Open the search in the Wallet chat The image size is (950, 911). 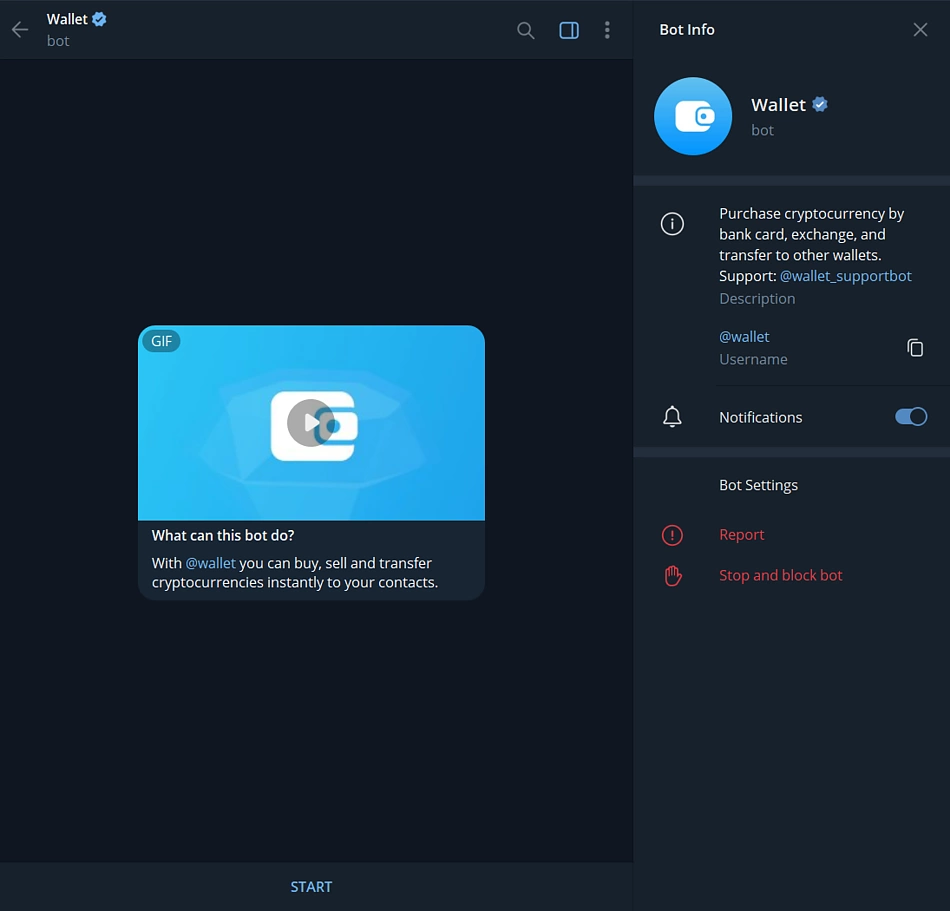(x=525, y=30)
